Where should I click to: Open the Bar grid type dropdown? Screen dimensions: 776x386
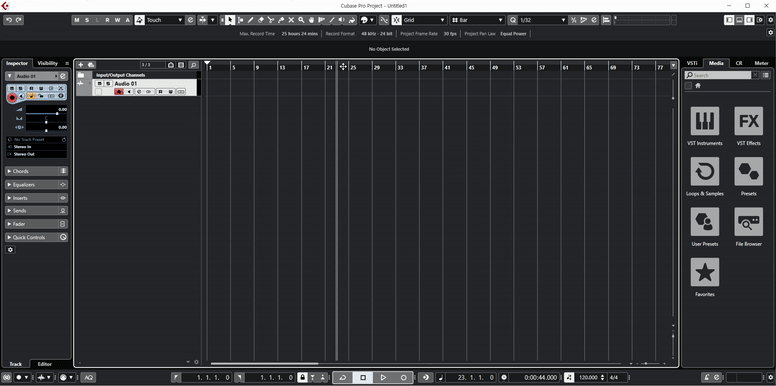(477, 20)
